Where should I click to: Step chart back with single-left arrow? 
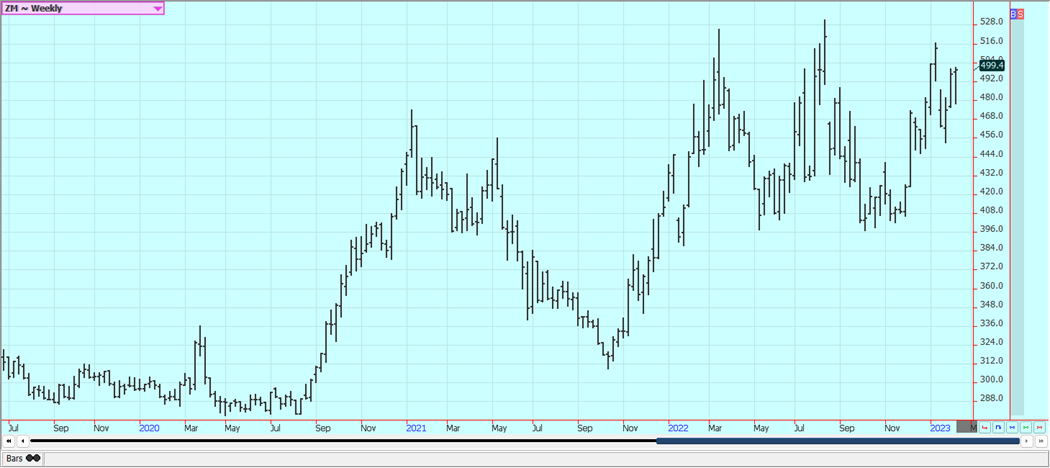click(x=23, y=441)
